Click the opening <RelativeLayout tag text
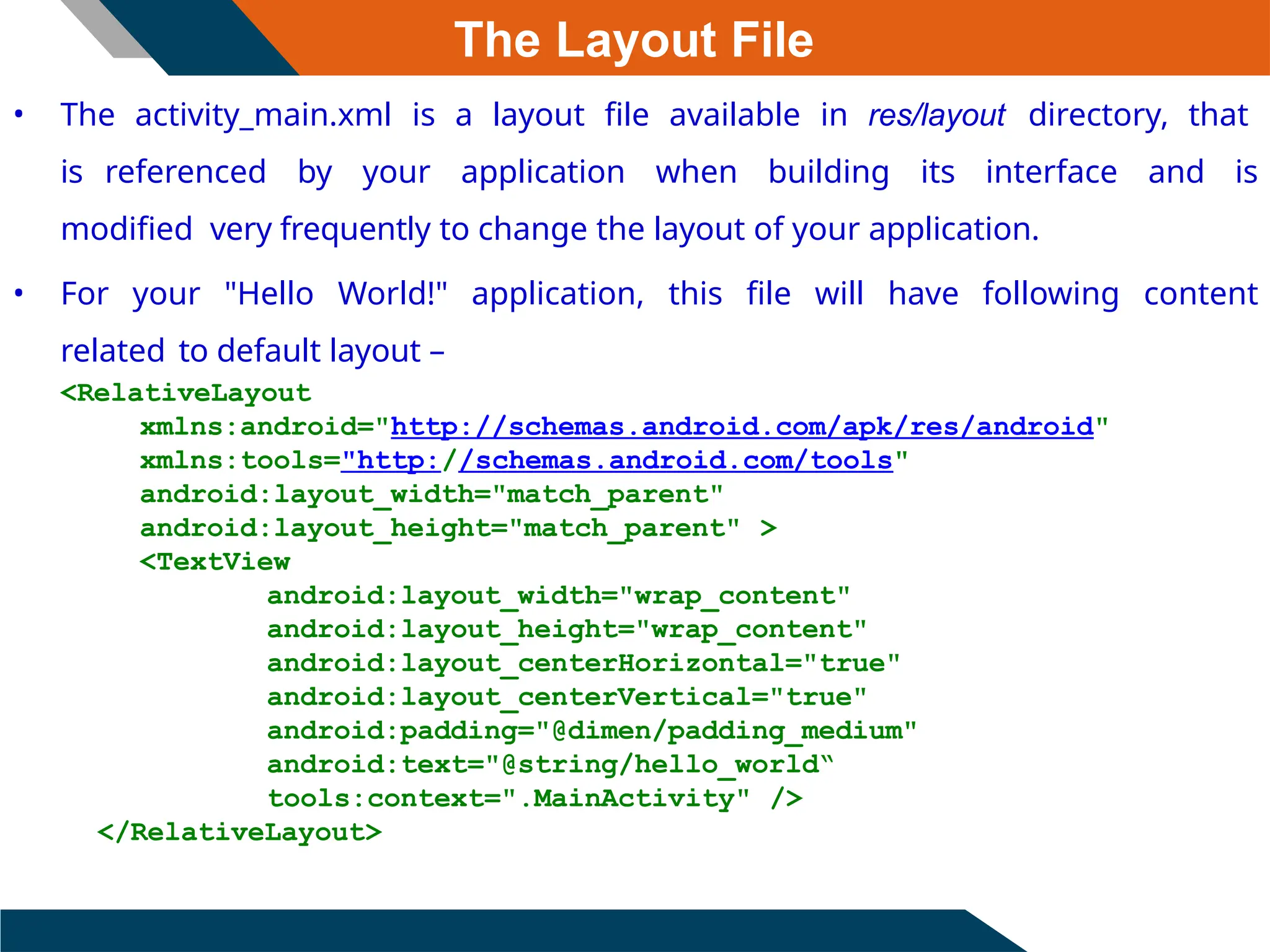Screen dimensions: 1270x952 tap(185, 393)
